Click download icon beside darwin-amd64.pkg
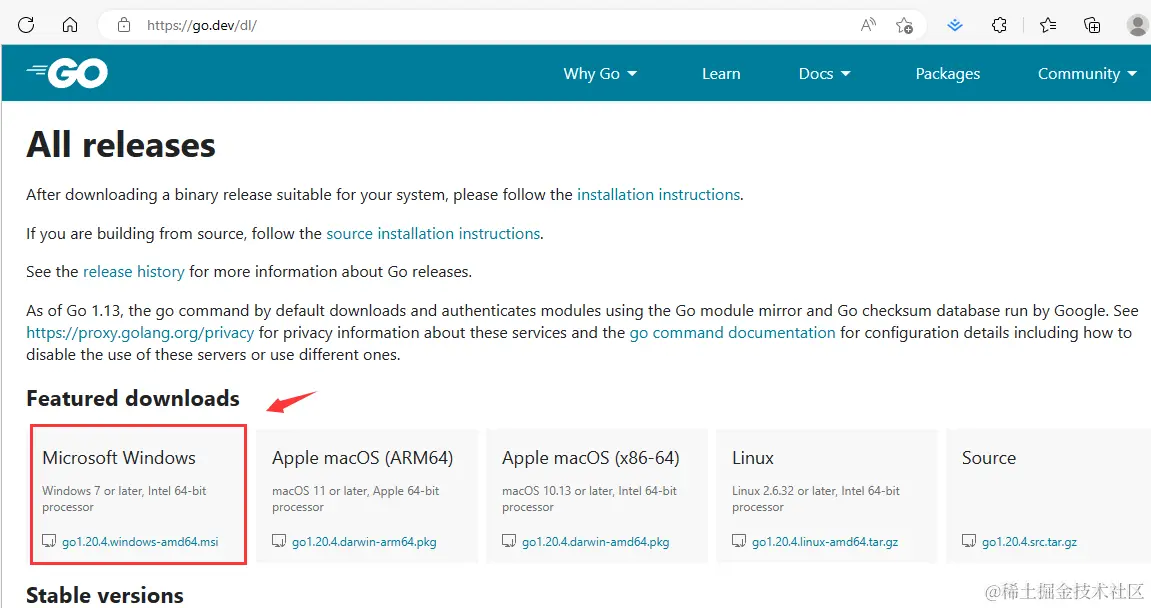Screen dimensions: 1151x608 [x=509, y=541]
